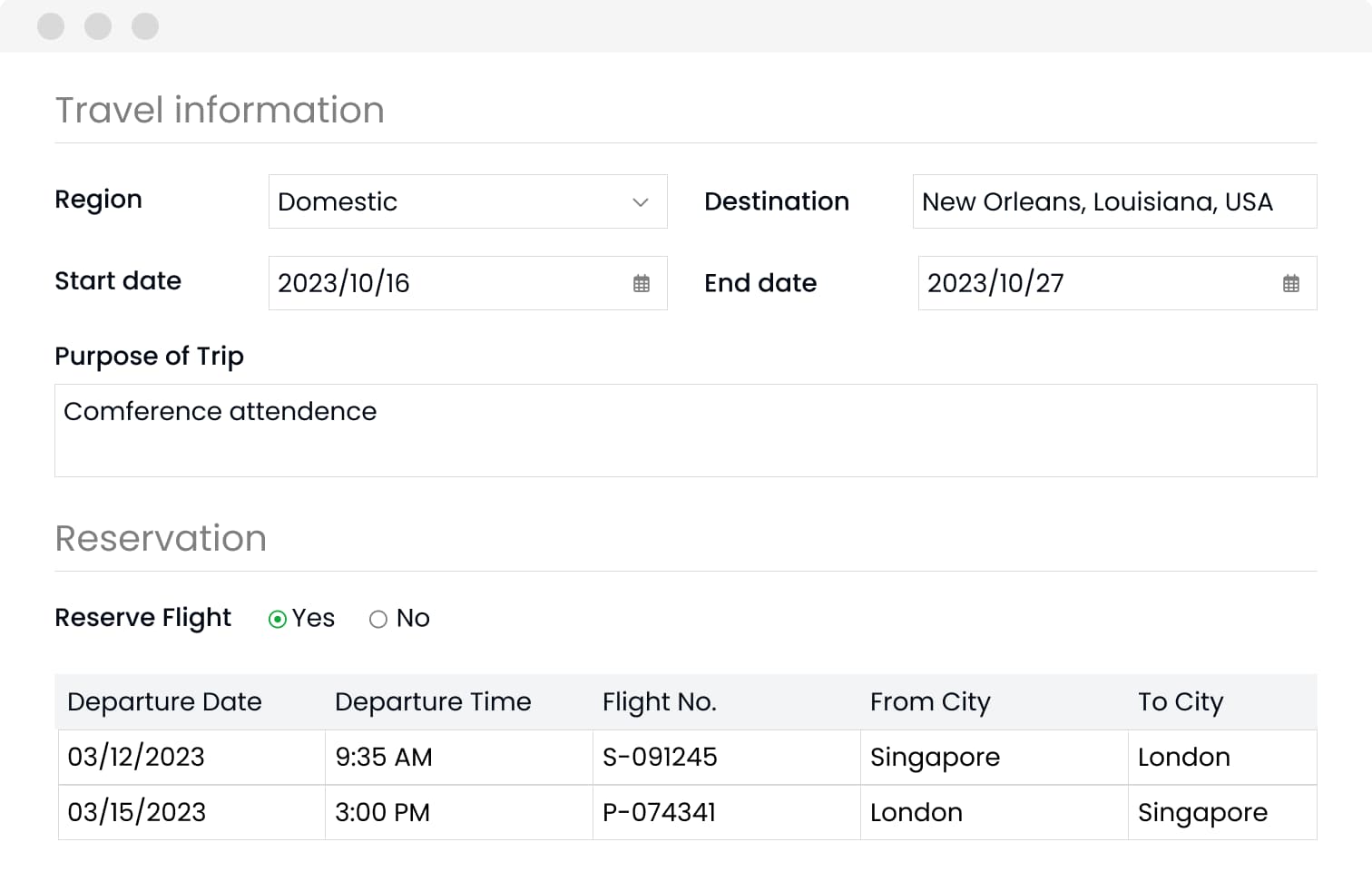Click the To City column header

click(1181, 701)
